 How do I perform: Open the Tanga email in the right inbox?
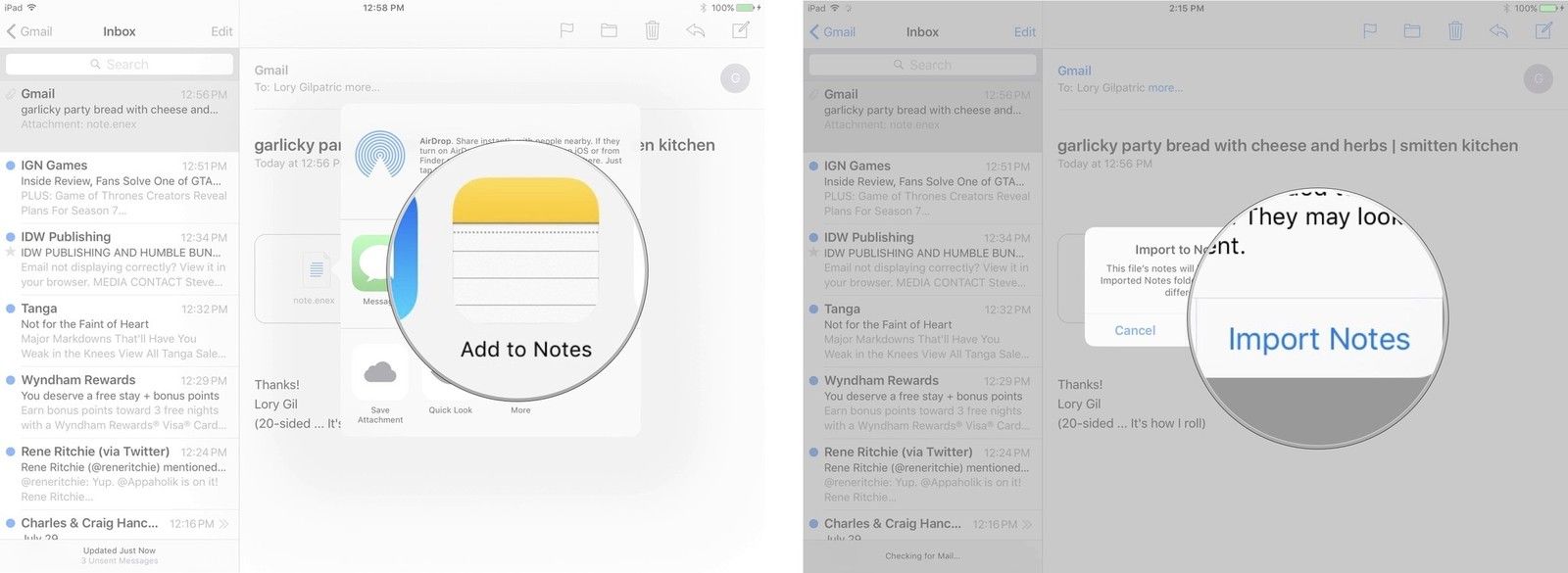click(922, 332)
